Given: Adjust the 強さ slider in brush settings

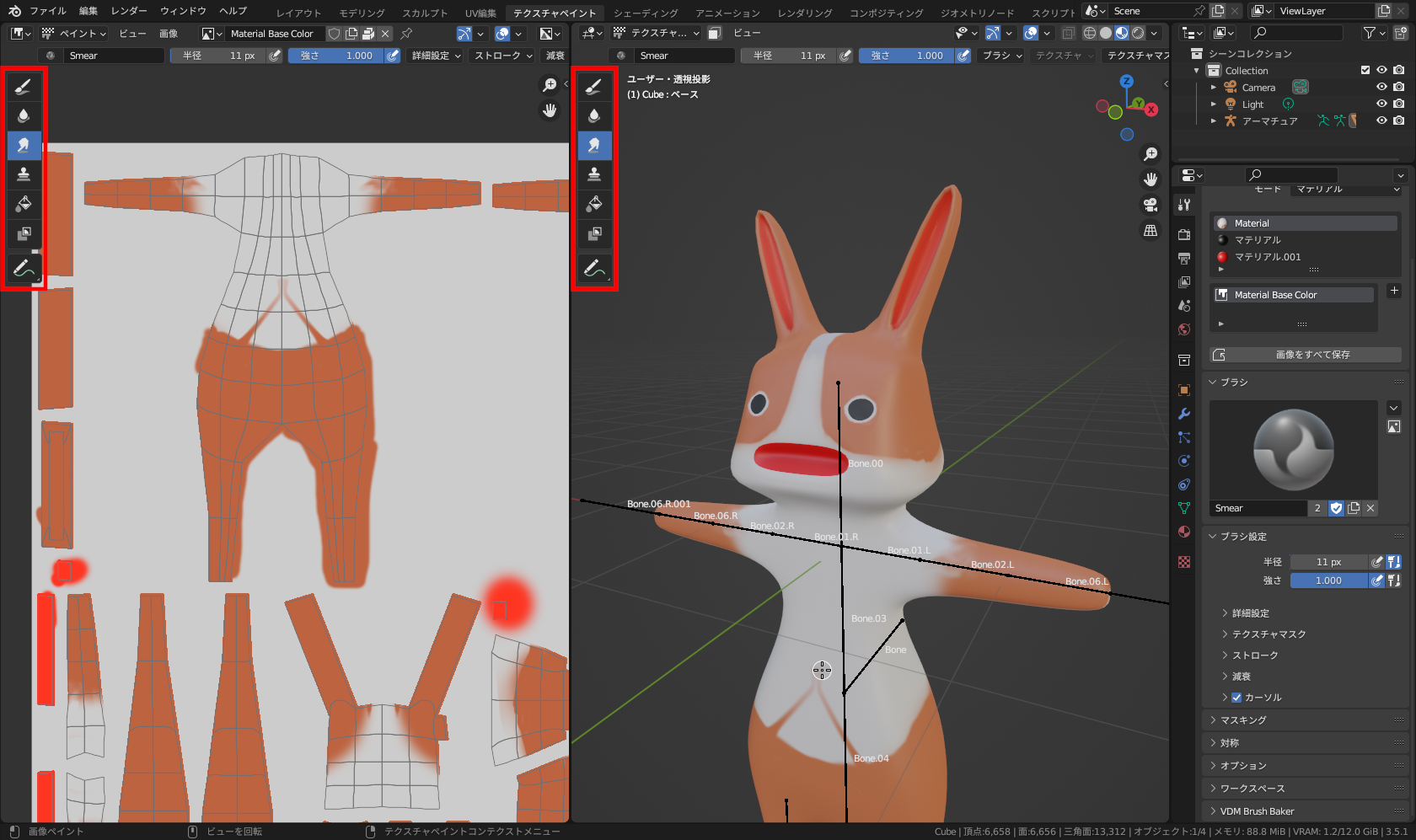Looking at the screenshot, I should click(x=1328, y=581).
